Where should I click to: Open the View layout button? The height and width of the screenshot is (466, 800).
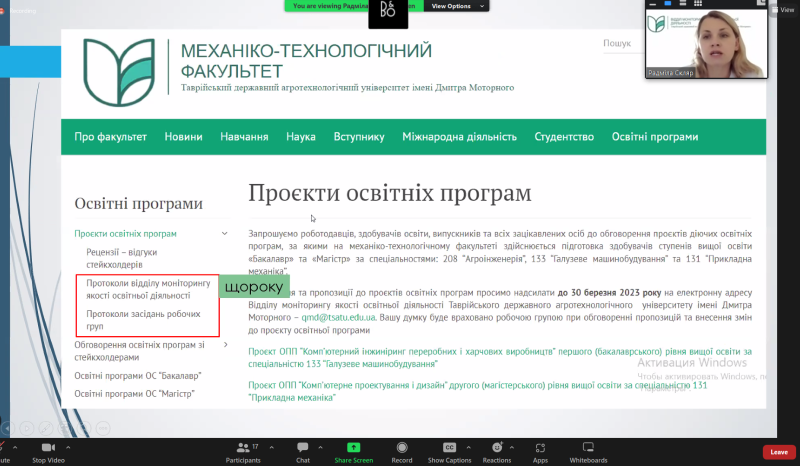tap(783, 10)
